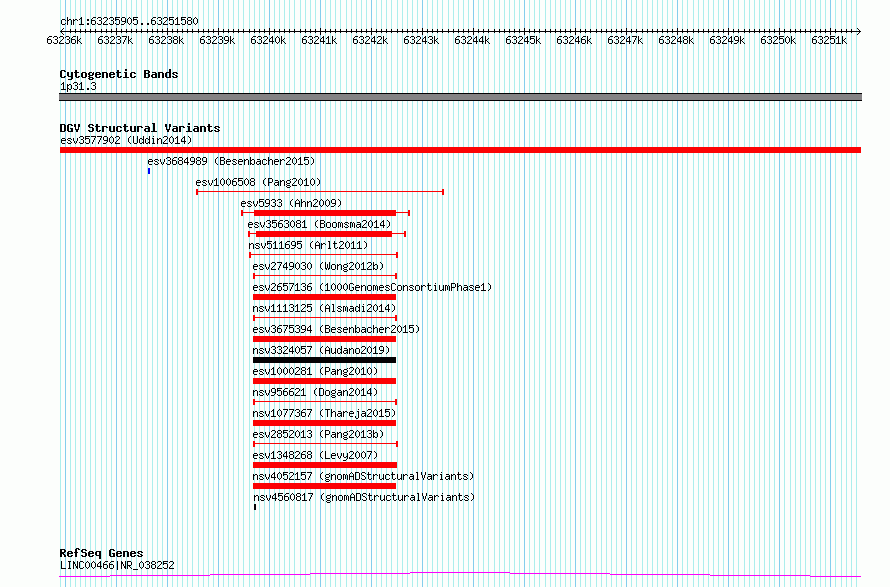
Task: Open nsv956621 (Dogan2014) label
Action: [315, 392]
